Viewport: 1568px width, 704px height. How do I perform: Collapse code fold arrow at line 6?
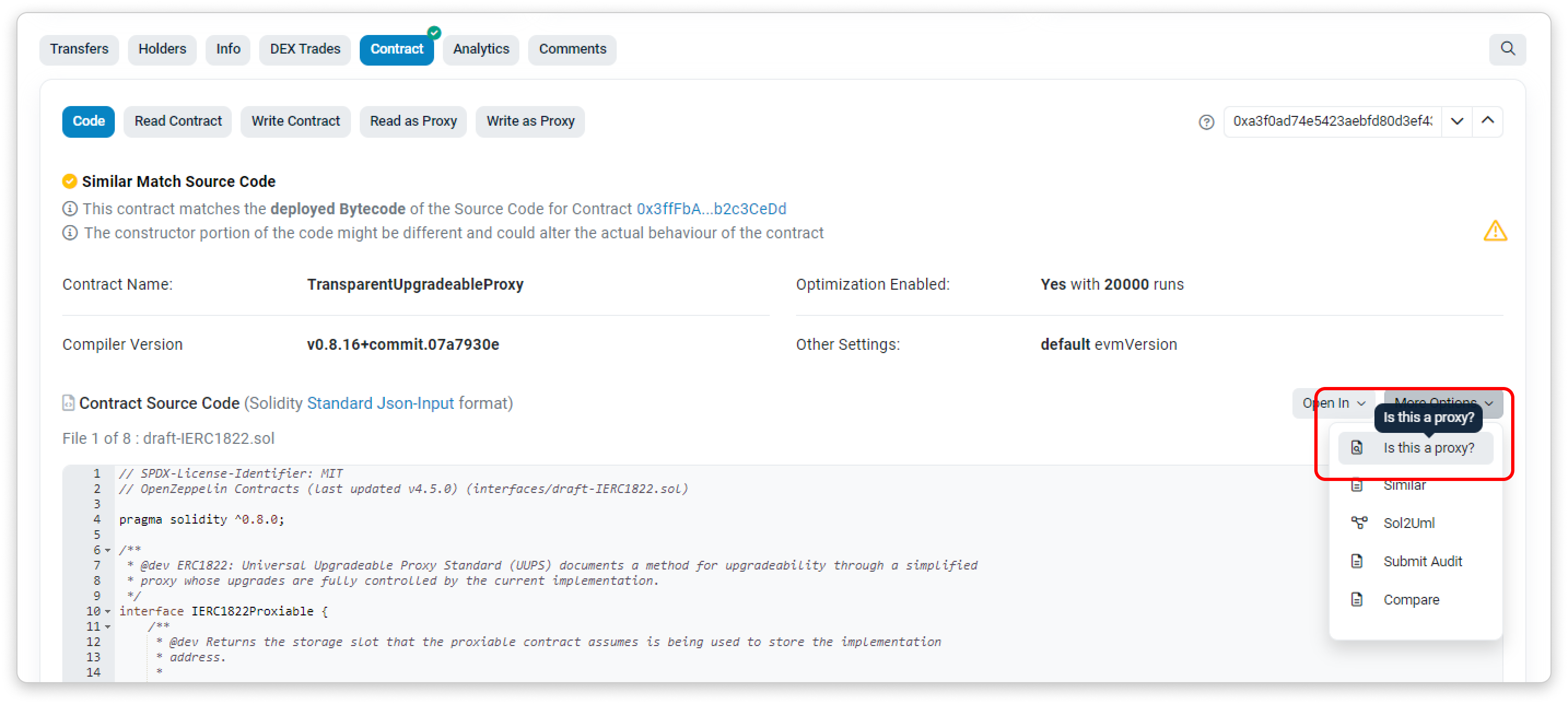(x=108, y=550)
